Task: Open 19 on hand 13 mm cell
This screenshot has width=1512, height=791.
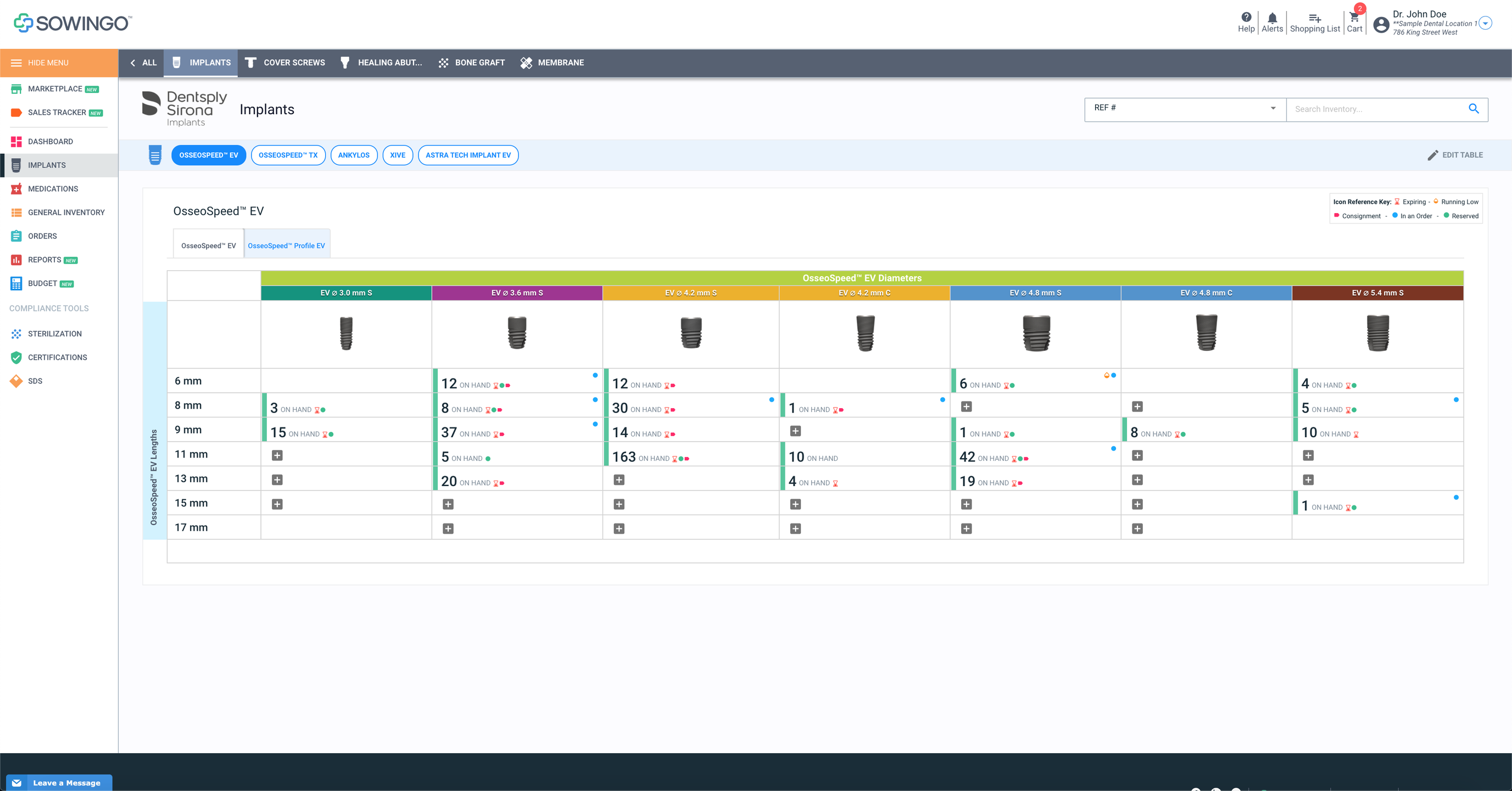Action: pos(1035,480)
